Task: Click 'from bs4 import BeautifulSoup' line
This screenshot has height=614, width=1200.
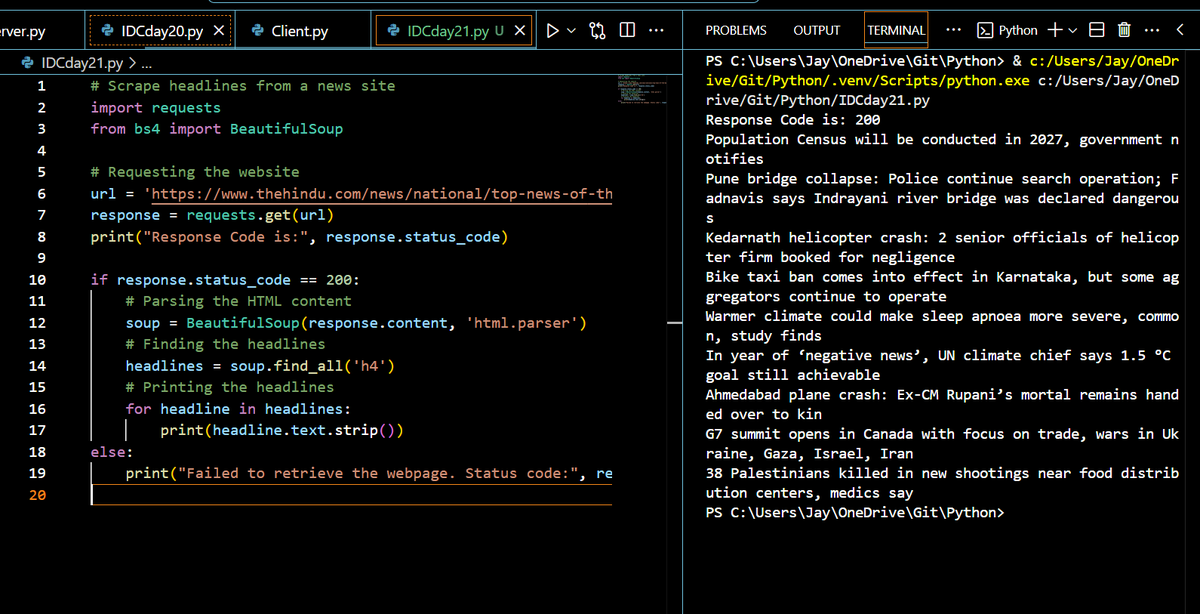Action: tap(216, 129)
